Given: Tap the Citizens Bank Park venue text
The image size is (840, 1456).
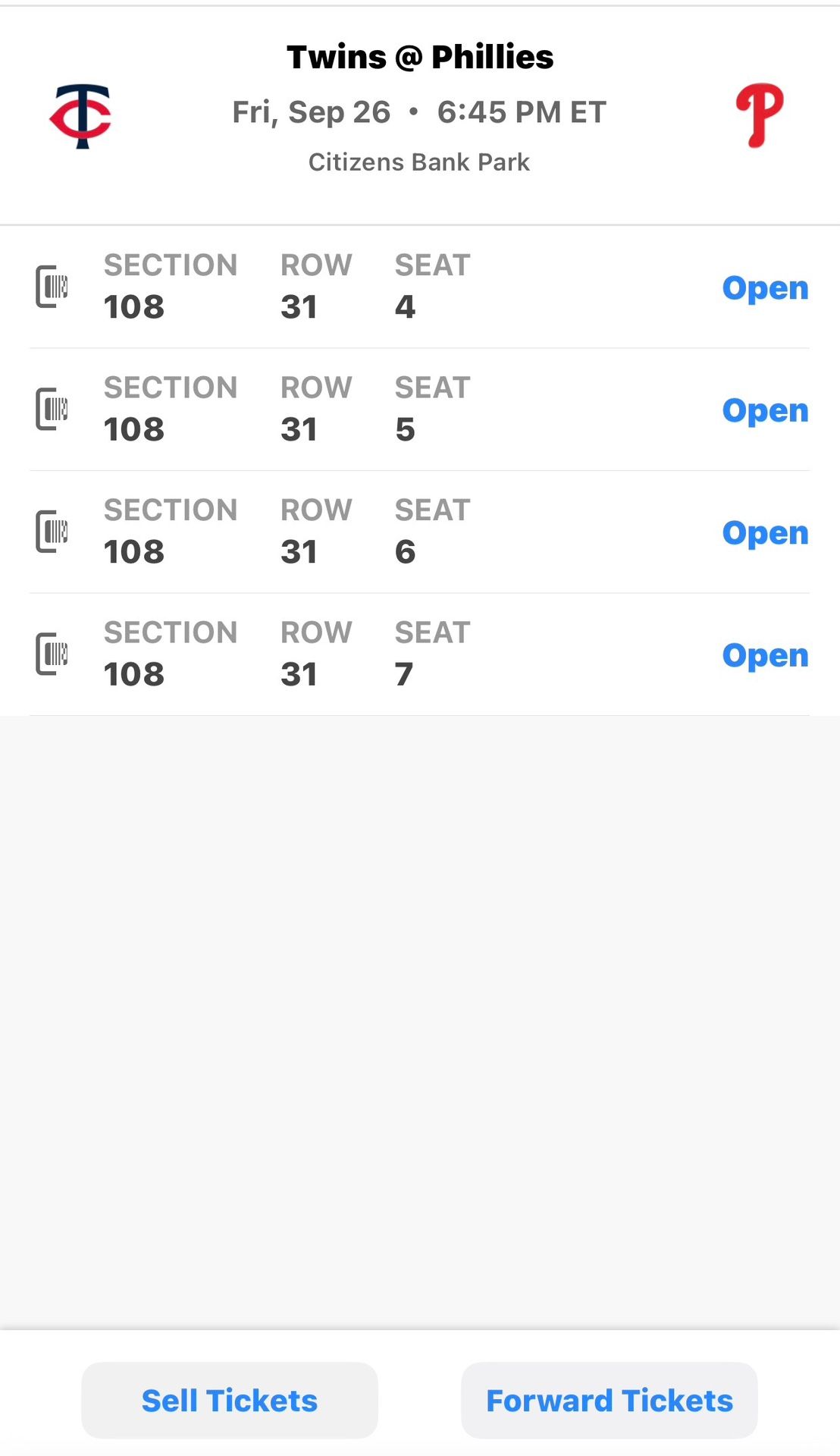Looking at the screenshot, I should pyautogui.click(x=419, y=162).
